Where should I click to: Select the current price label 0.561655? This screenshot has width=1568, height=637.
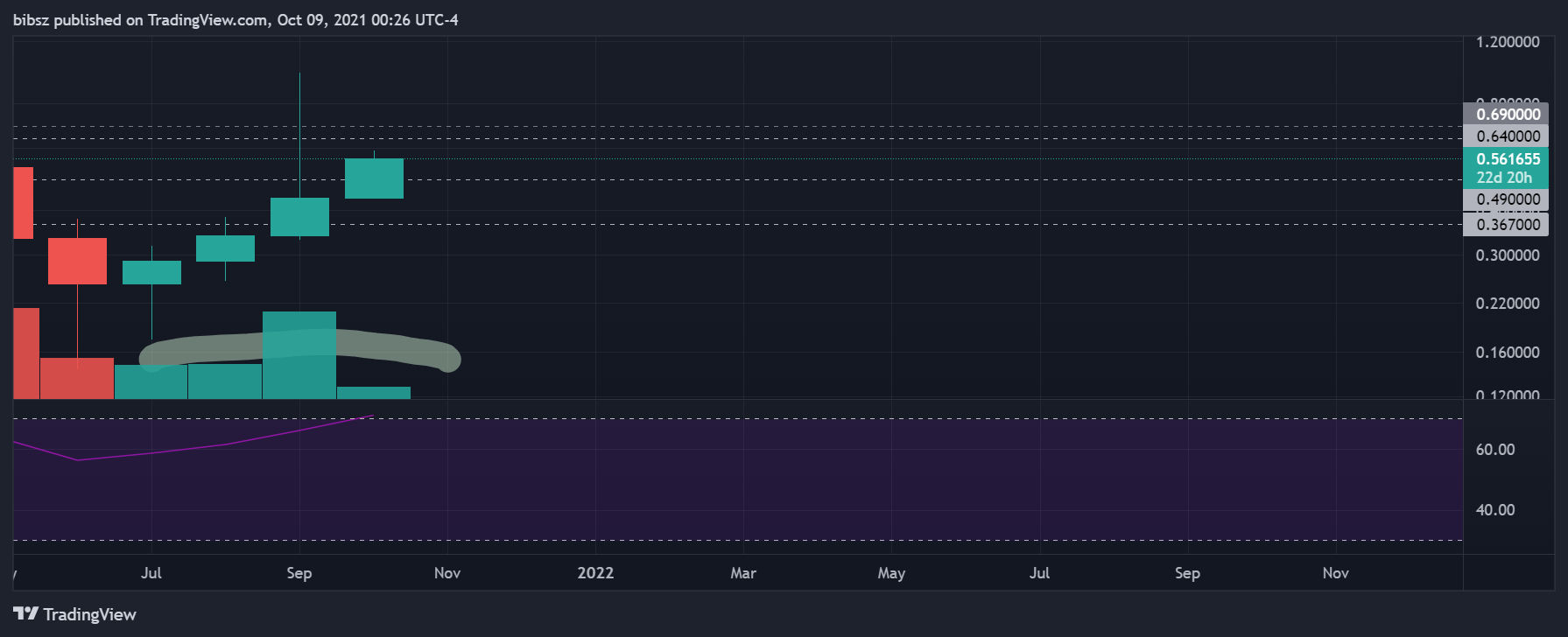coord(1508,159)
